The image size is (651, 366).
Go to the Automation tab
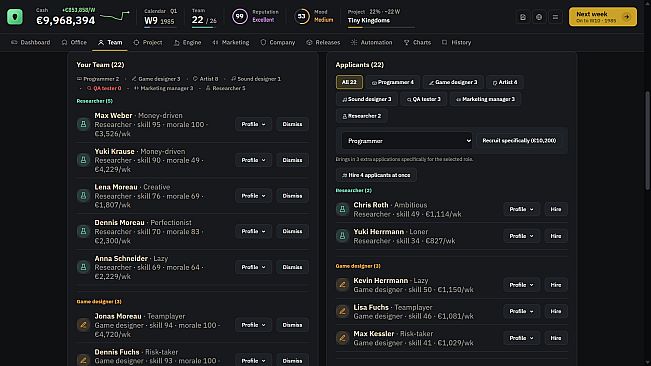tap(372, 42)
